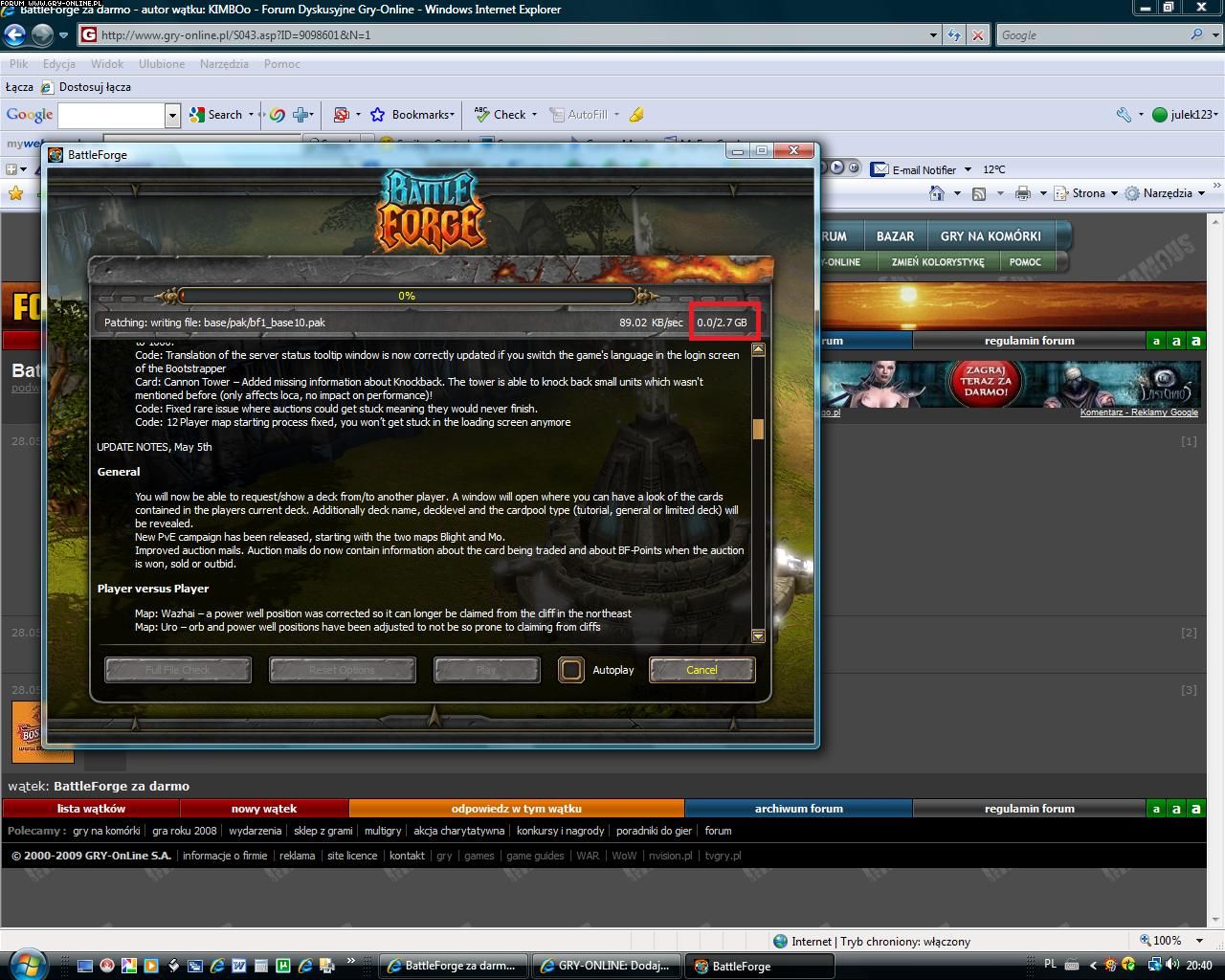Screen dimensions: 1225x980
Task: Click the Refresh page icon by address bar
Action: [x=954, y=35]
